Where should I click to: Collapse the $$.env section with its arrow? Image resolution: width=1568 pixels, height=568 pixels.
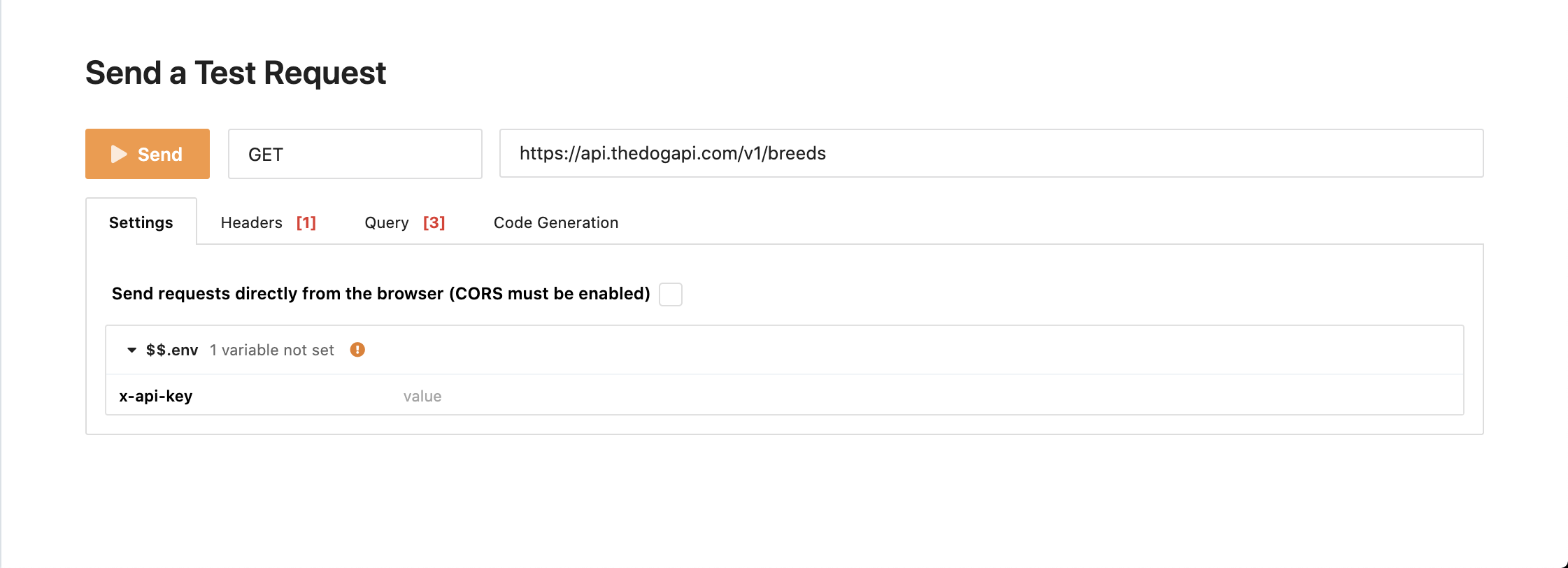tap(131, 350)
